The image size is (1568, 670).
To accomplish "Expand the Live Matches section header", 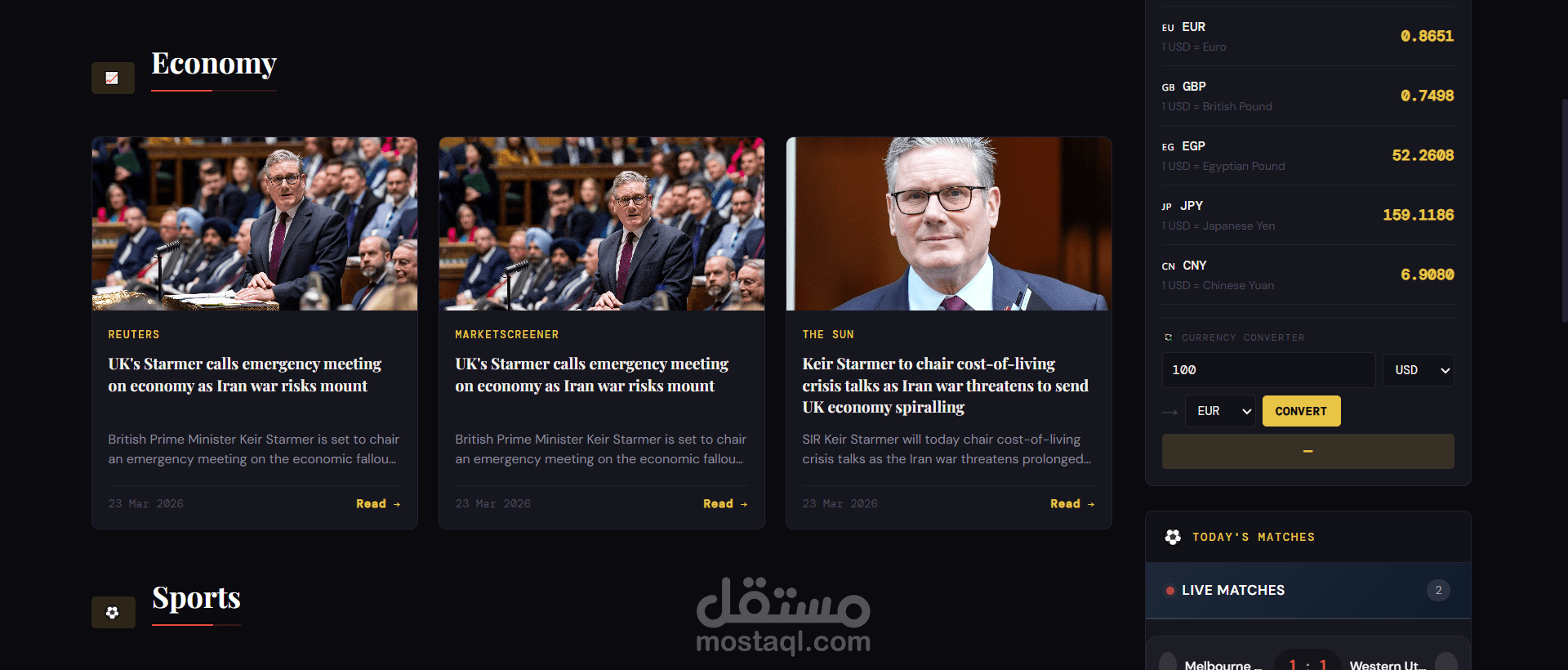I will click(x=1307, y=590).
